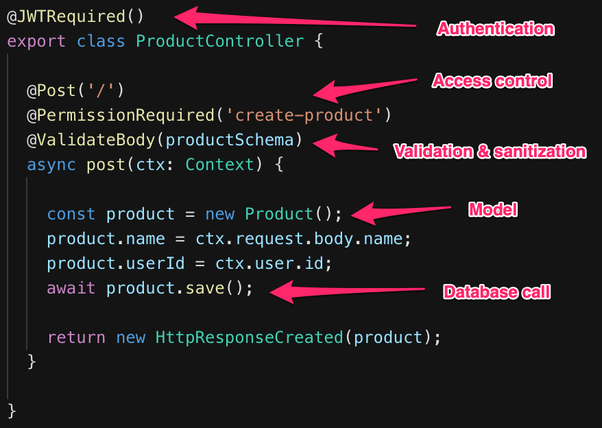Click the arrow pointing at product.save()

[x=347, y=291]
